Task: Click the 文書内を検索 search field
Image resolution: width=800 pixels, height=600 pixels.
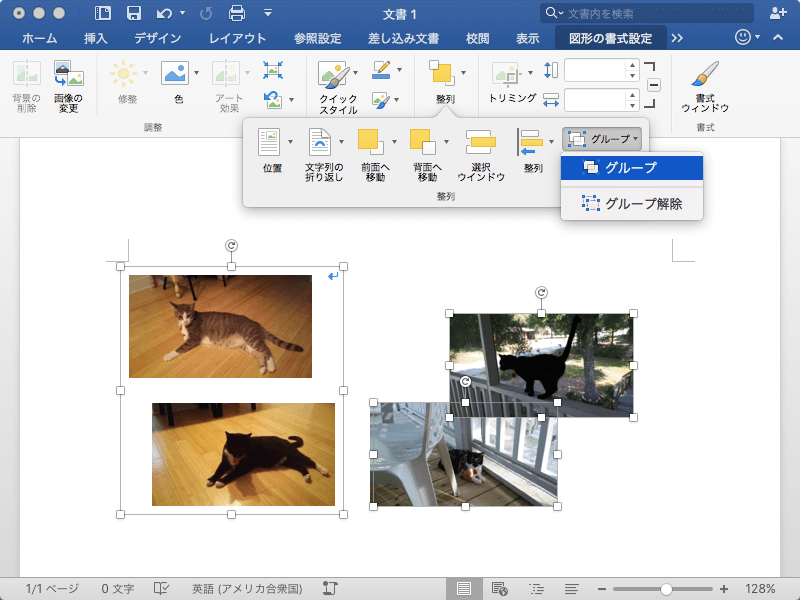Action: pos(647,13)
